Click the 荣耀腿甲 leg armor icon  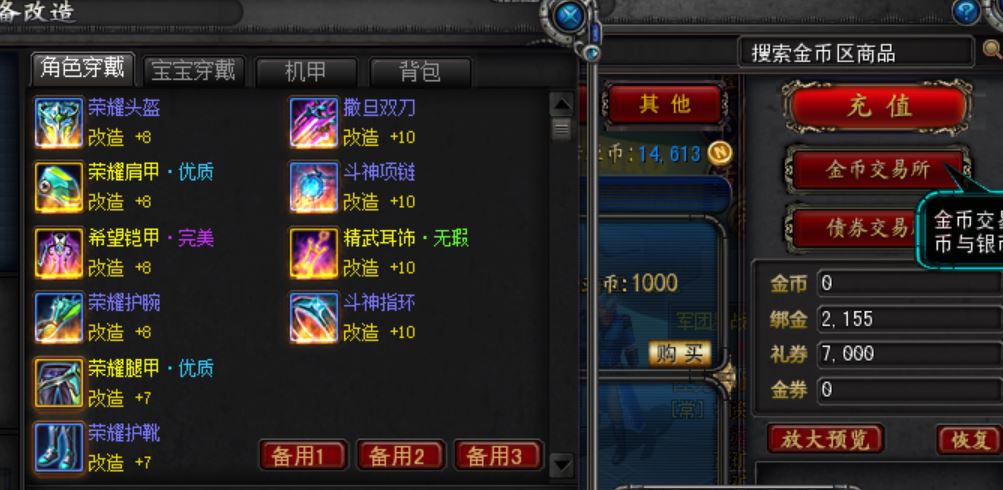tap(59, 383)
